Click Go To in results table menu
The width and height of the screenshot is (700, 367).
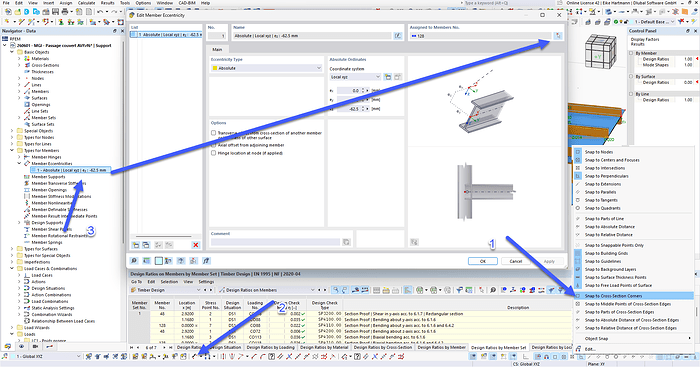136,282
